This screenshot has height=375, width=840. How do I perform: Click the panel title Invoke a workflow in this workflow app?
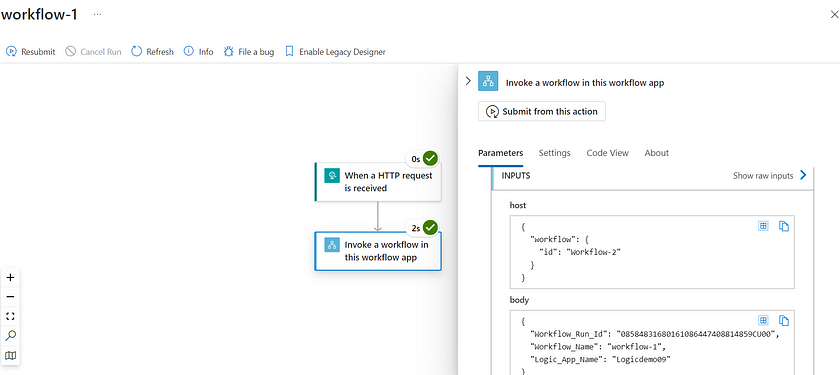(585, 83)
